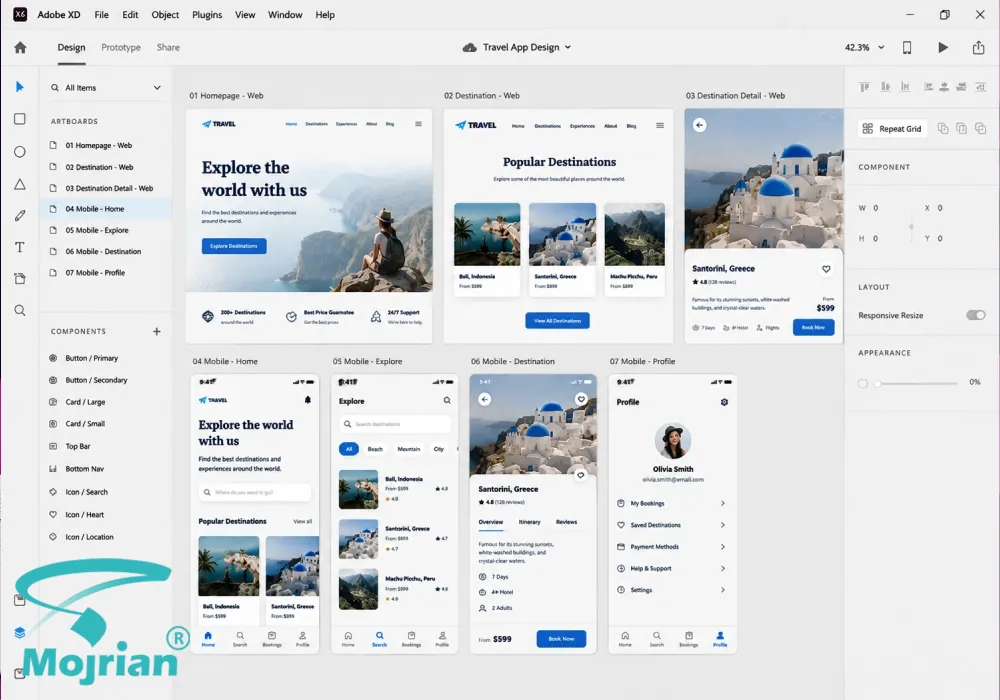This screenshot has height=700, width=1000.
Task: Switch to the Share tab
Action: coord(168,47)
